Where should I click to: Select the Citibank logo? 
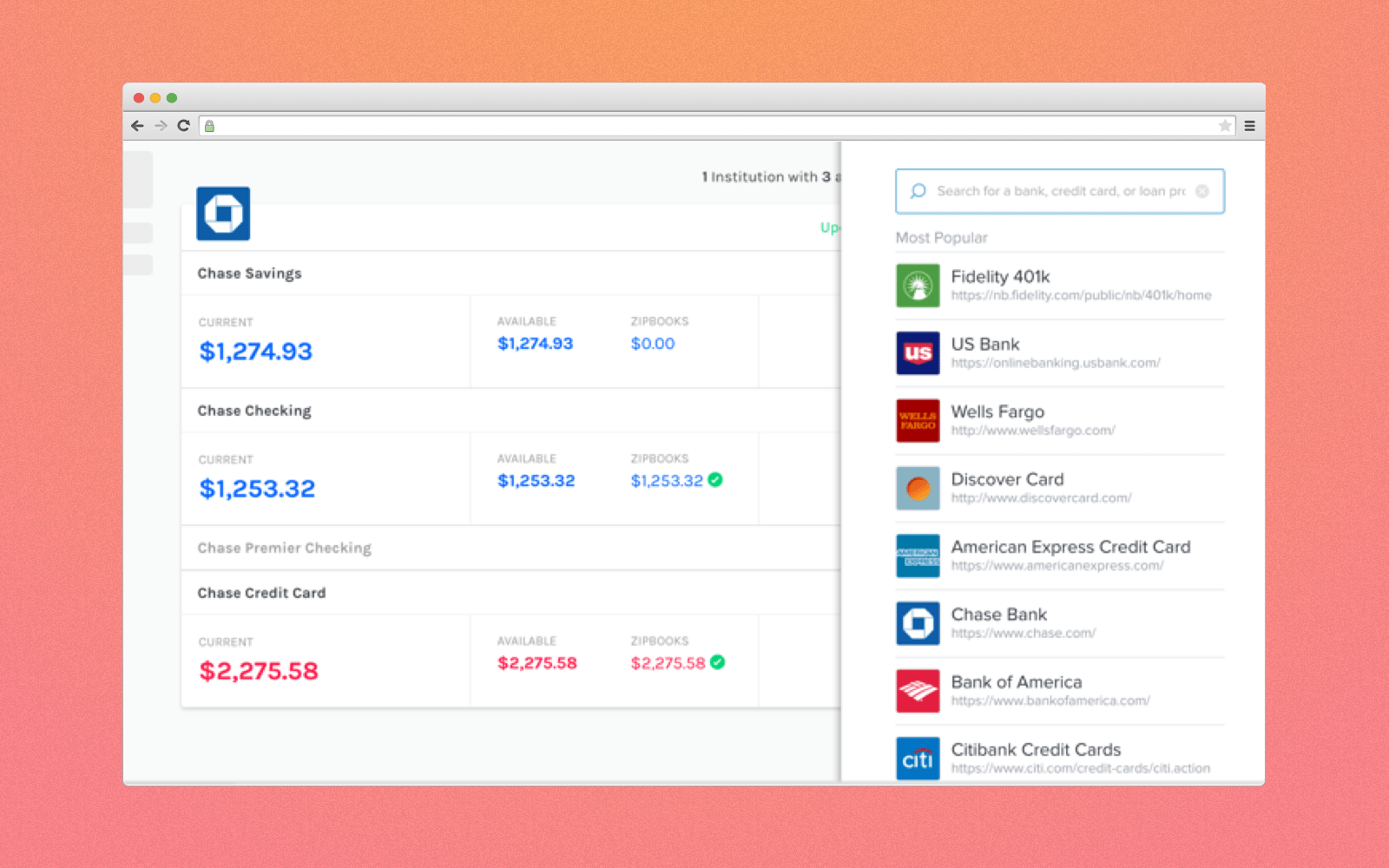pos(918,759)
